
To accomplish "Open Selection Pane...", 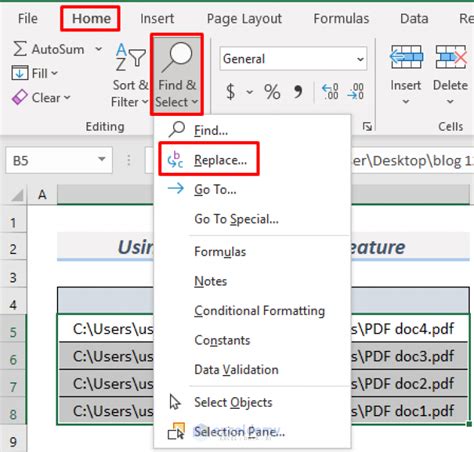I will point(252,432).
